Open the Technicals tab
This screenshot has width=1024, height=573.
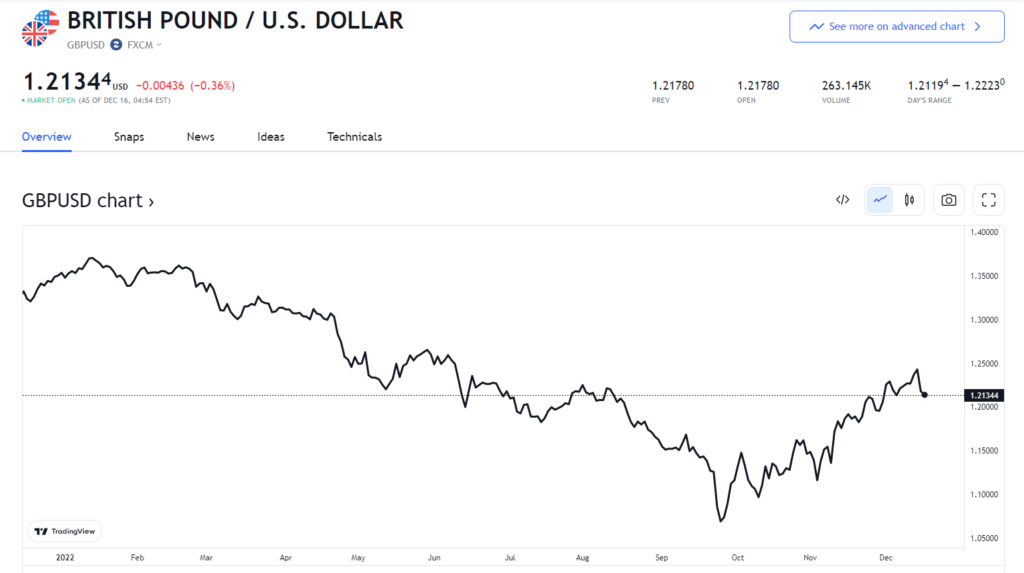coord(355,137)
